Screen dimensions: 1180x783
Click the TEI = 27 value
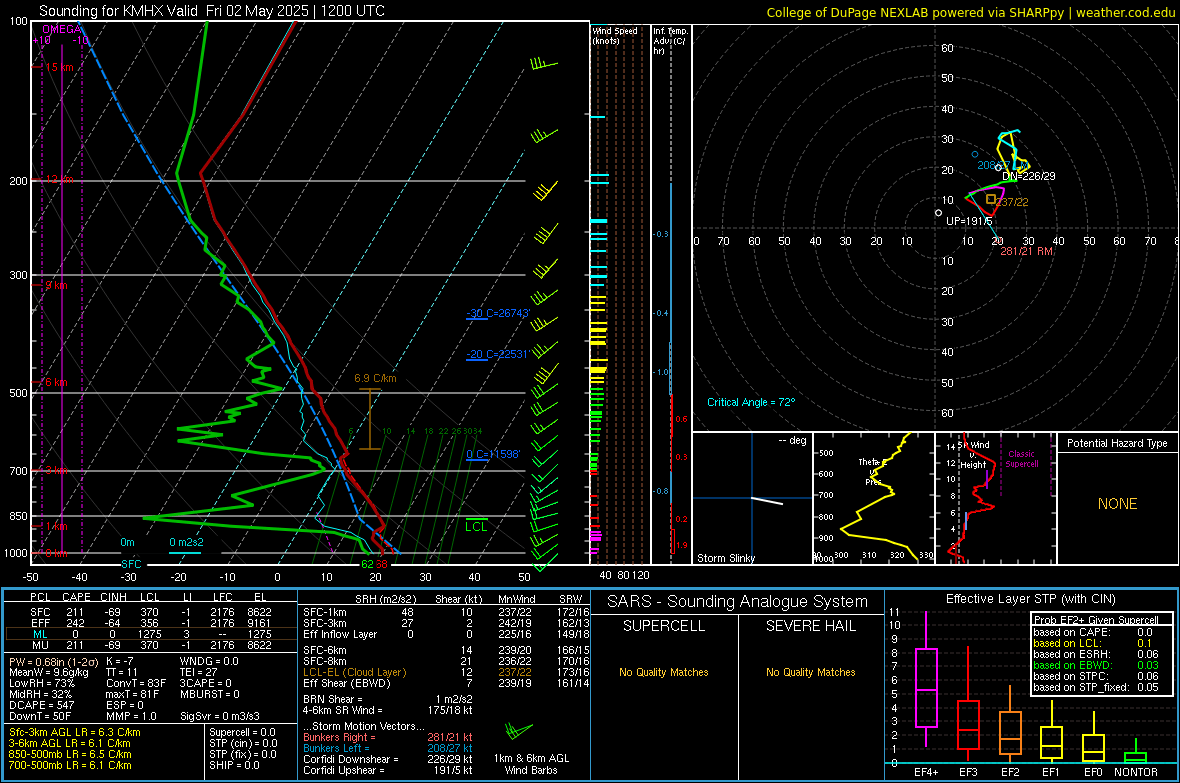point(199,672)
